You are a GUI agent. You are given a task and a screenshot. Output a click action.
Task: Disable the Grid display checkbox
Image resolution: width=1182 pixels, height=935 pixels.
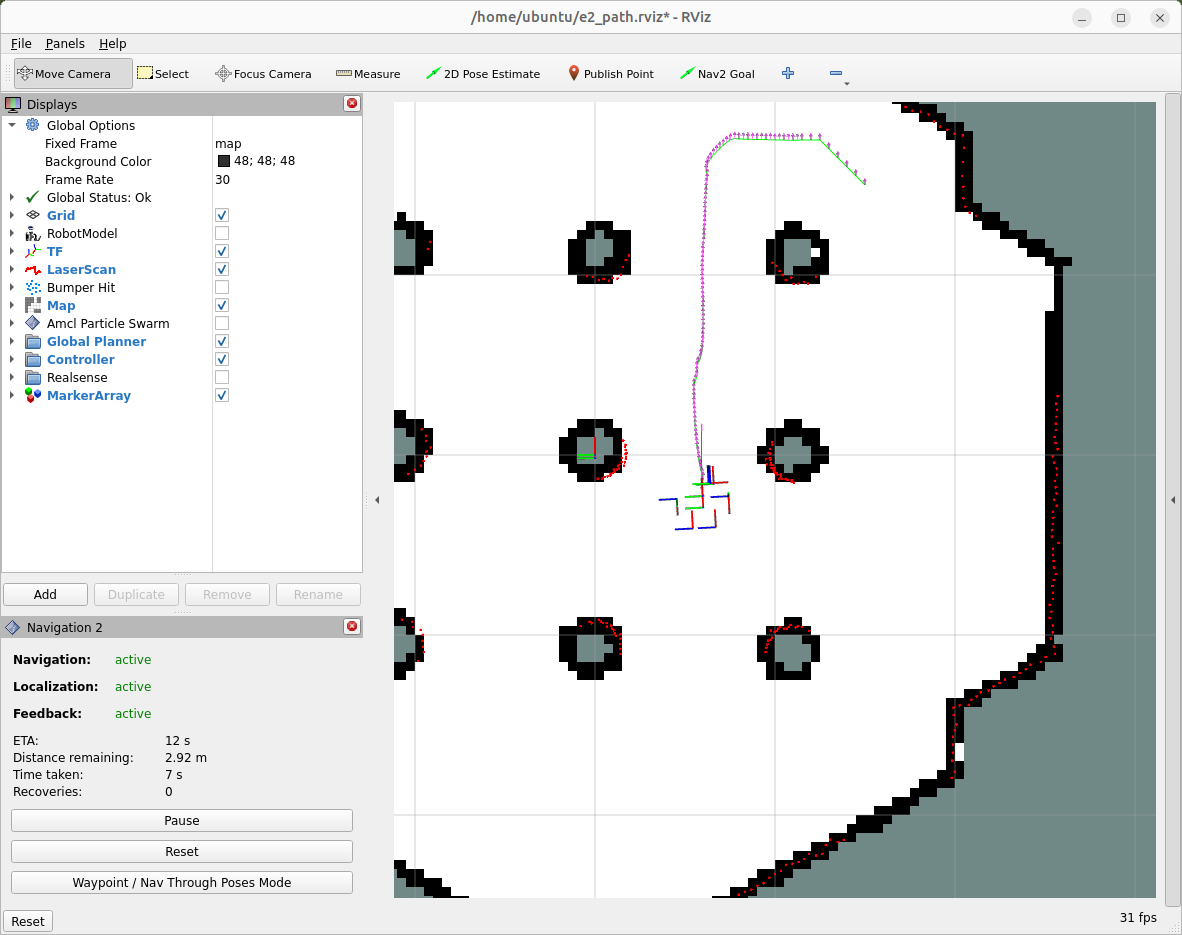[222, 215]
